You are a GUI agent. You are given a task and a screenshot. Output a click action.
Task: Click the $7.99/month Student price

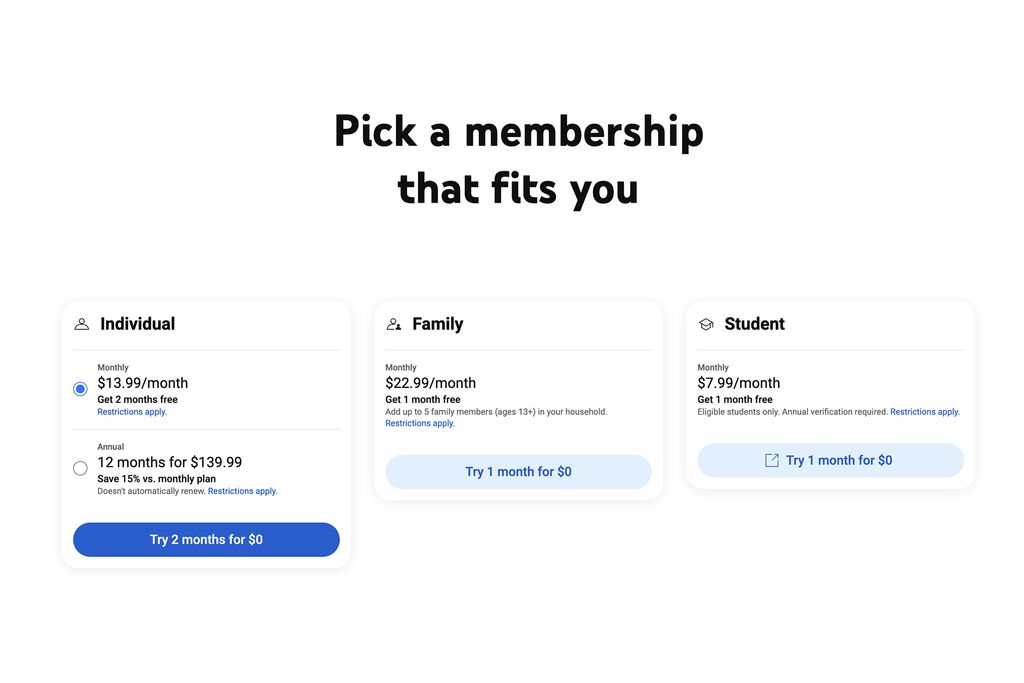pyautogui.click(x=738, y=383)
